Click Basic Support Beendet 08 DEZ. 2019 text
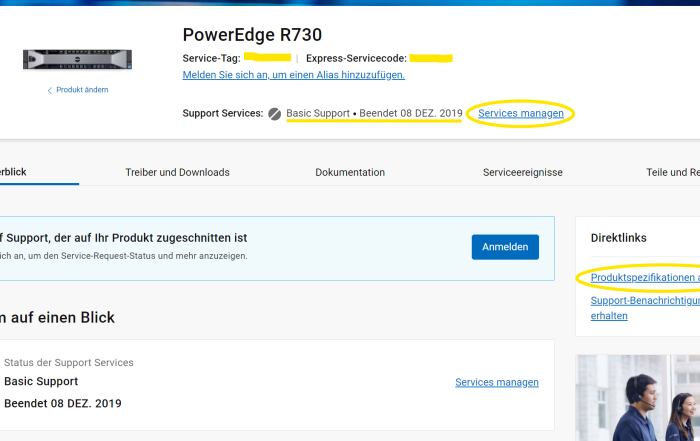 374,113
